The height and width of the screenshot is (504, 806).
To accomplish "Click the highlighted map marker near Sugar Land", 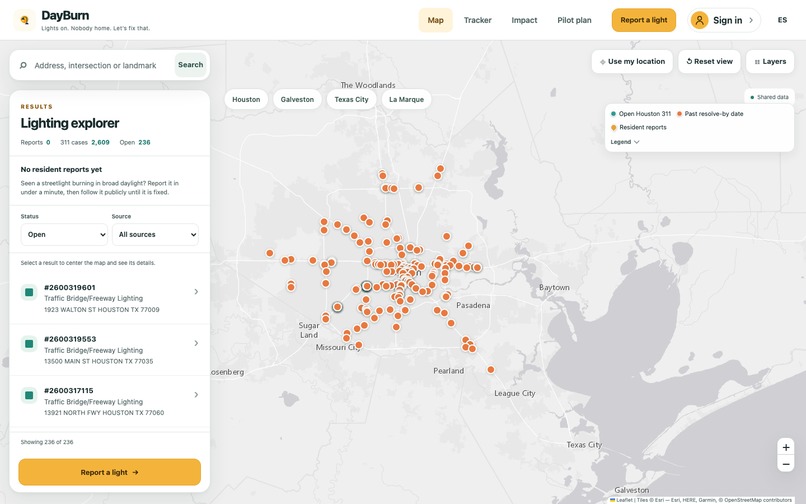I will coord(337,307).
